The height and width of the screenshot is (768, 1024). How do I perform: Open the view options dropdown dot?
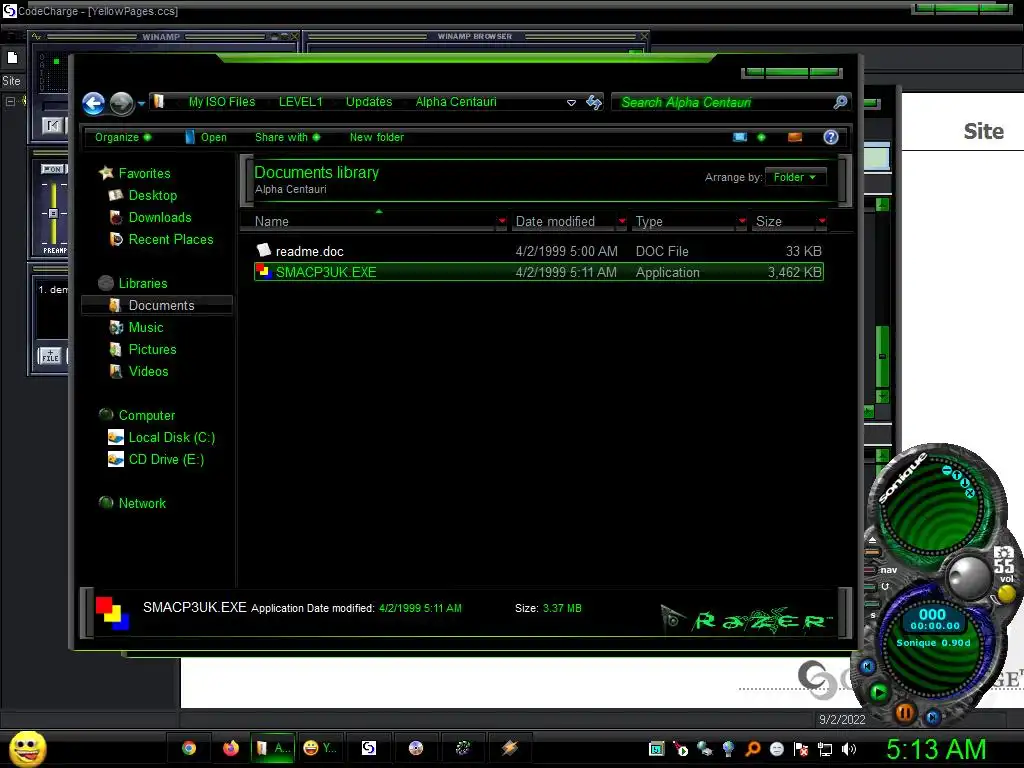click(761, 137)
